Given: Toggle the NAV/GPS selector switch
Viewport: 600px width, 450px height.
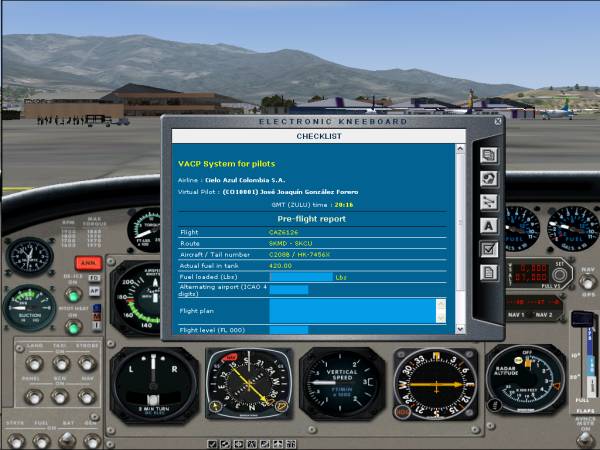Looking at the screenshot, I should coord(587,282).
